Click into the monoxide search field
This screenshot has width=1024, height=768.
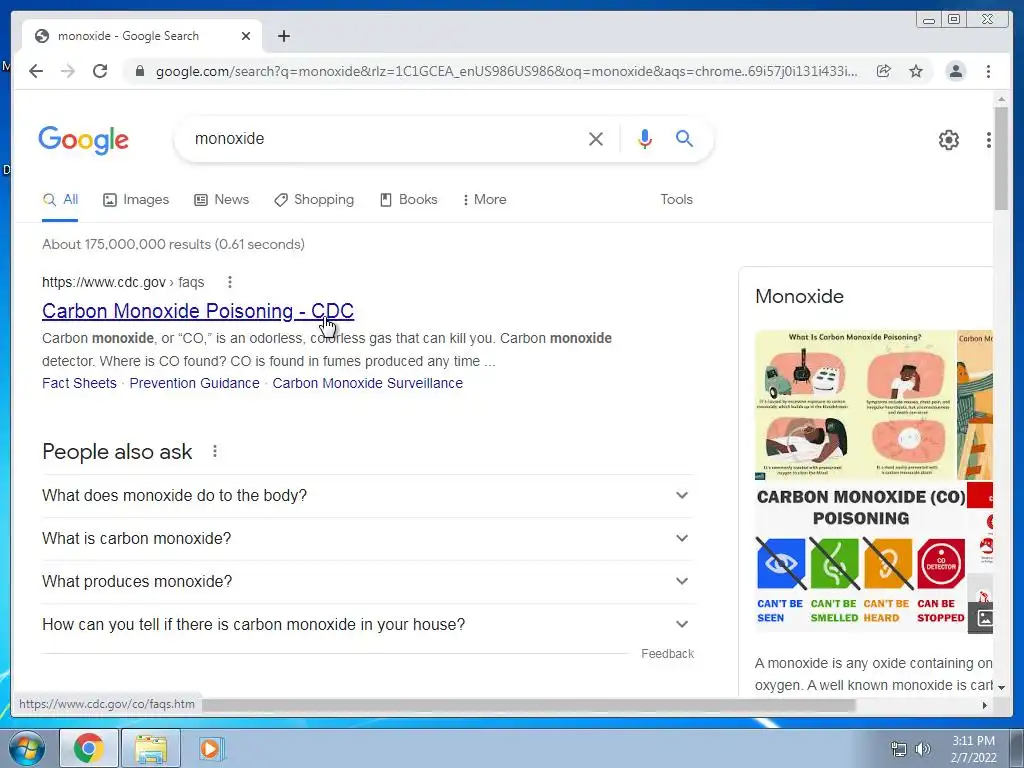click(x=385, y=138)
